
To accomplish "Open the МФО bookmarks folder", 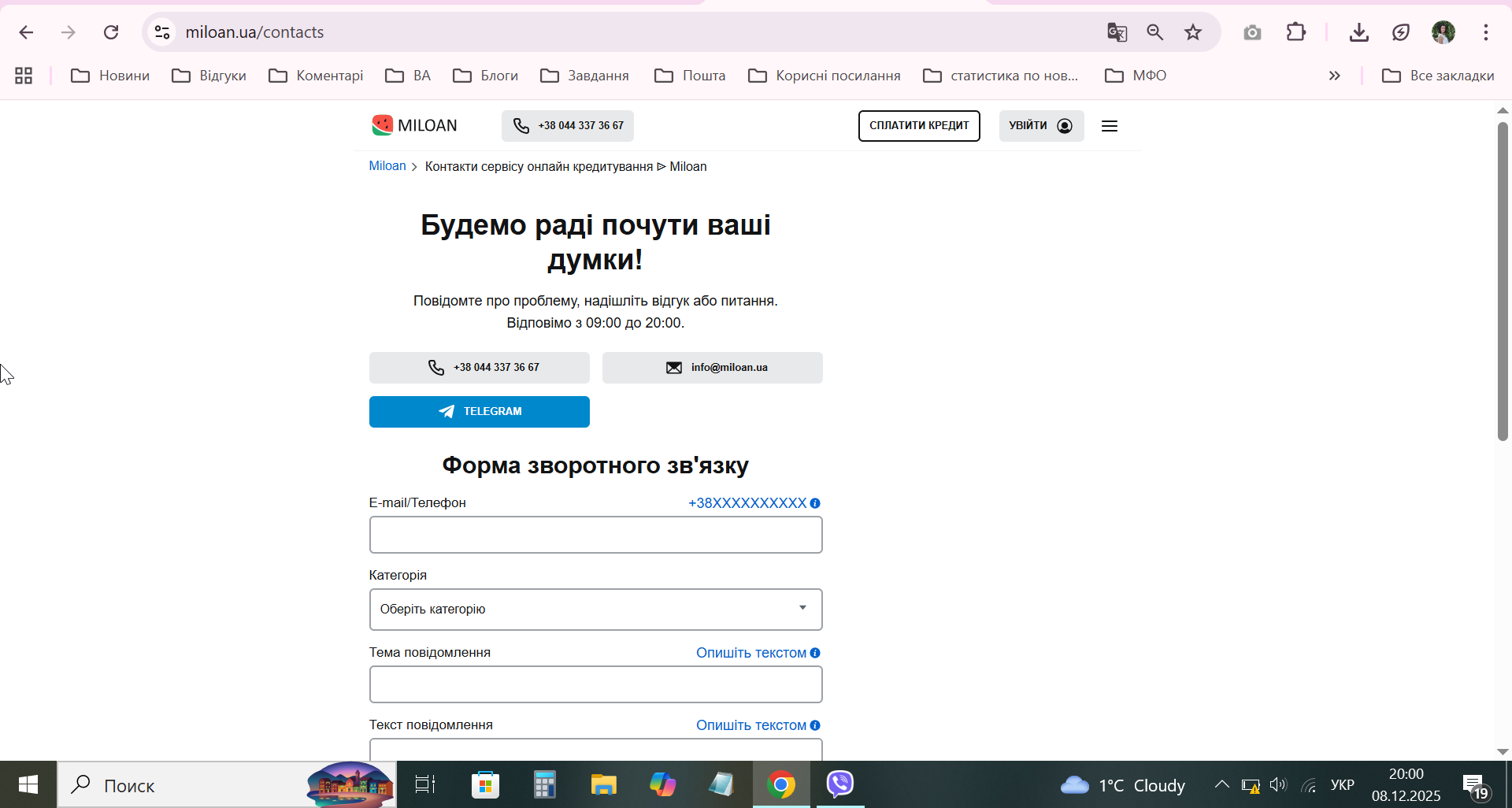I will tap(1136, 76).
